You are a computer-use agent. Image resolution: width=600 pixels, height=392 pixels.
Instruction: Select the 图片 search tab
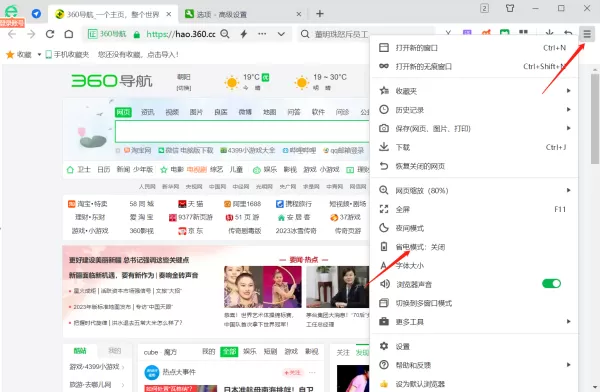(196, 112)
